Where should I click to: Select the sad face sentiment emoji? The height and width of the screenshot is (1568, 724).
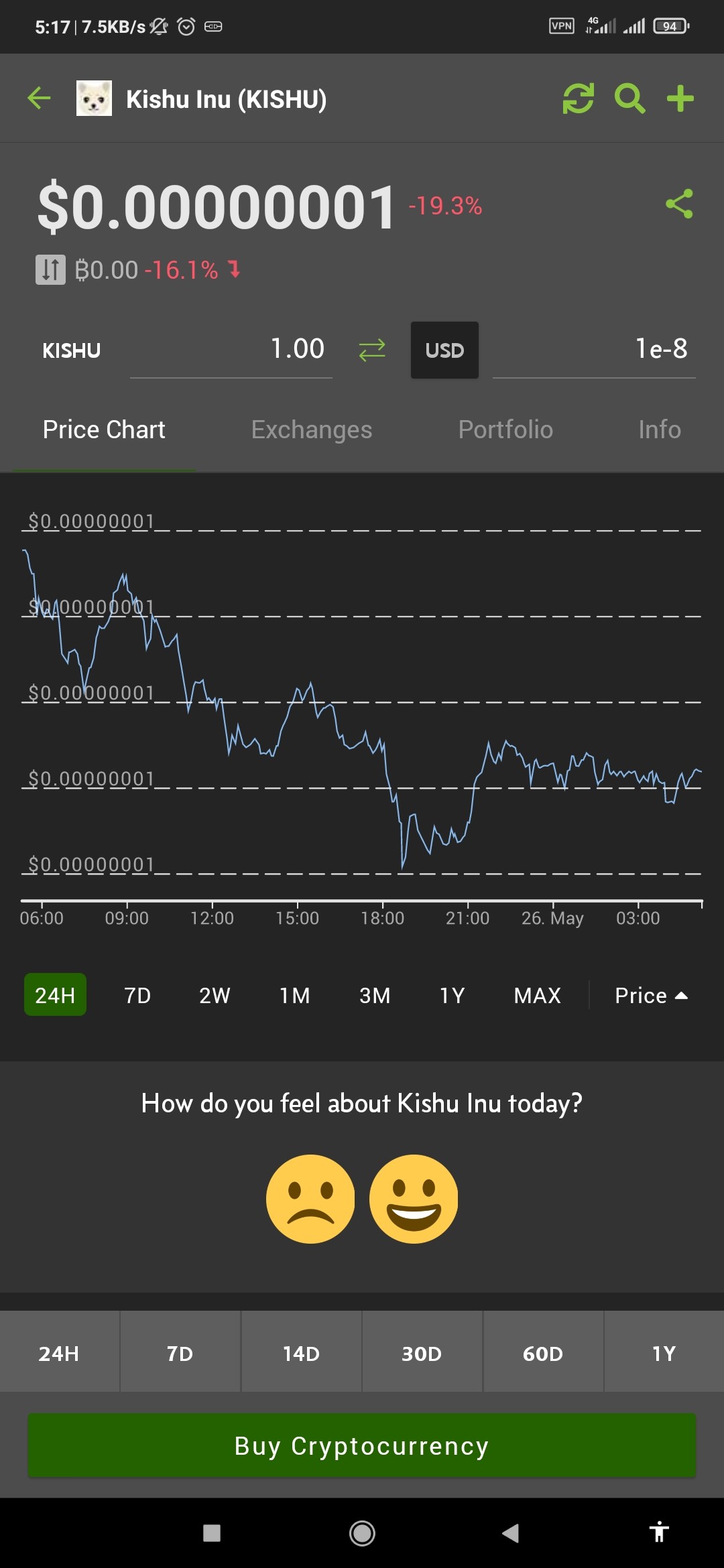[310, 1199]
